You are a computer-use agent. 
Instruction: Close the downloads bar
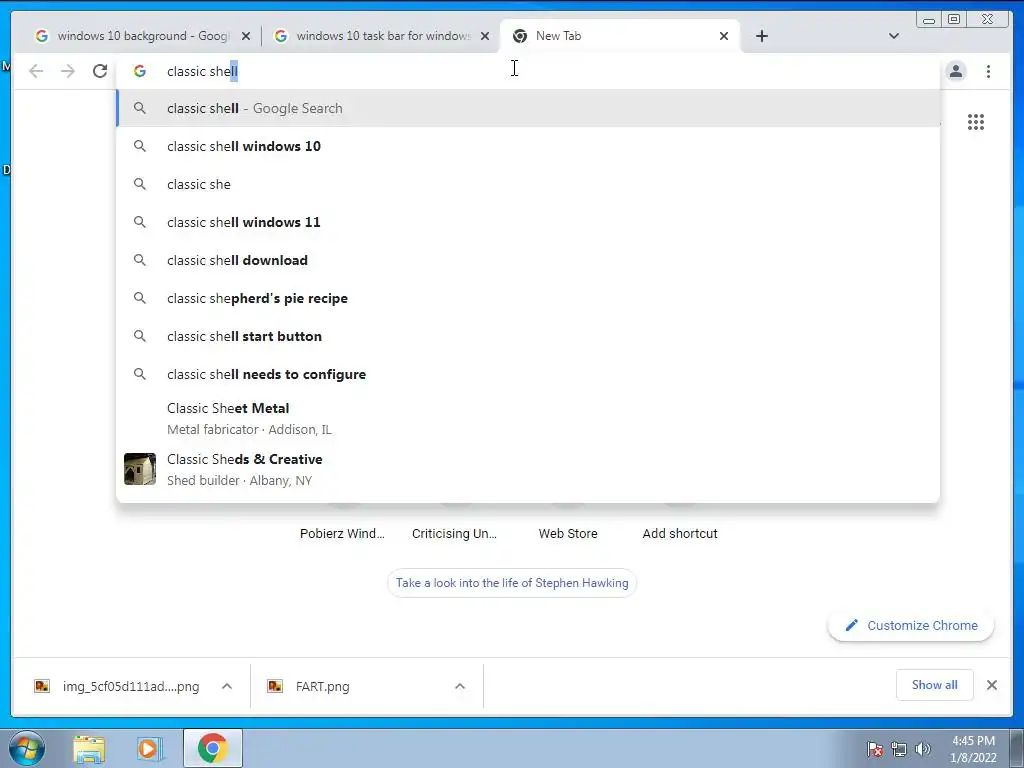(x=991, y=685)
